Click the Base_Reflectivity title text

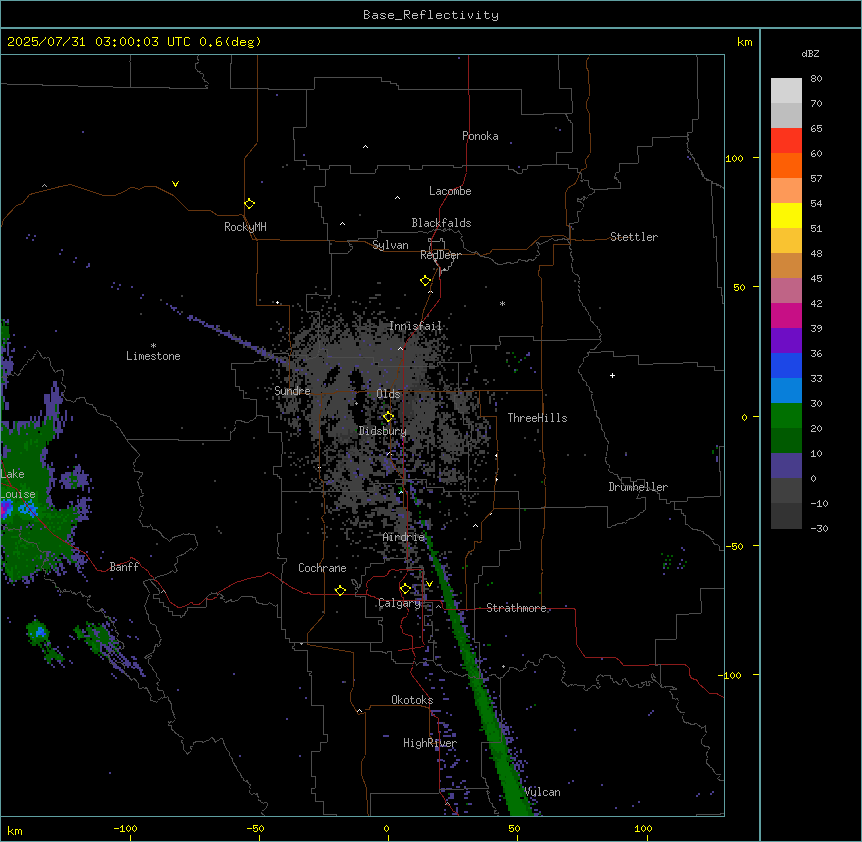pos(431,15)
